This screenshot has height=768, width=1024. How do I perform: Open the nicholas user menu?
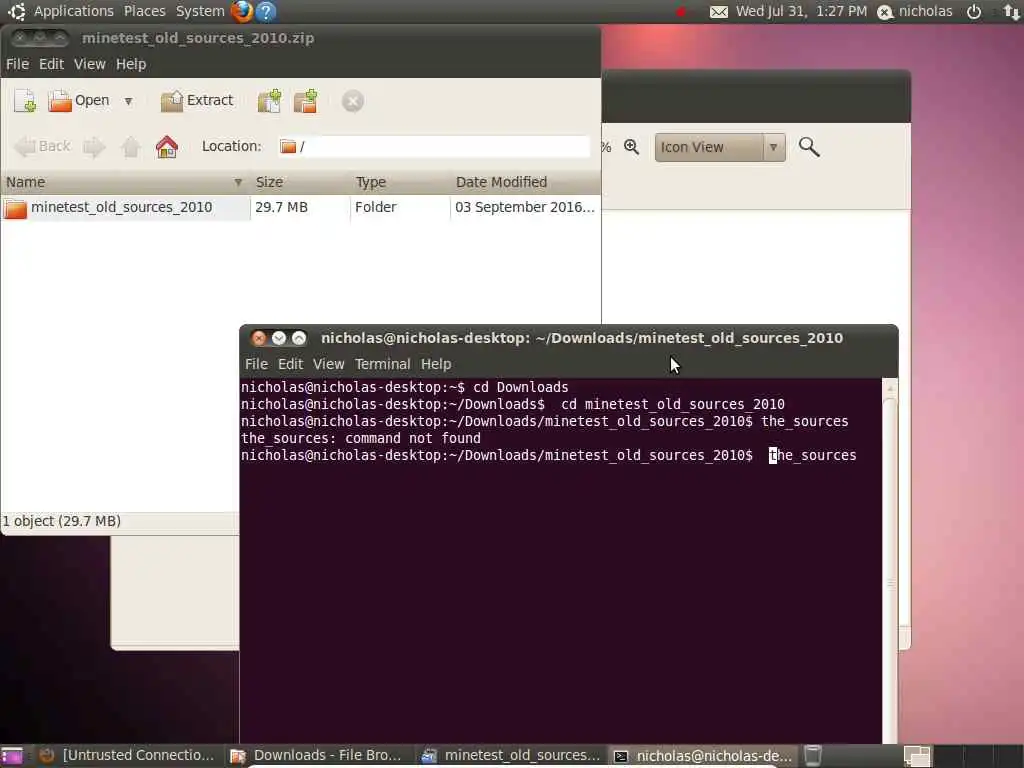pyautogui.click(x=915, y=12)
